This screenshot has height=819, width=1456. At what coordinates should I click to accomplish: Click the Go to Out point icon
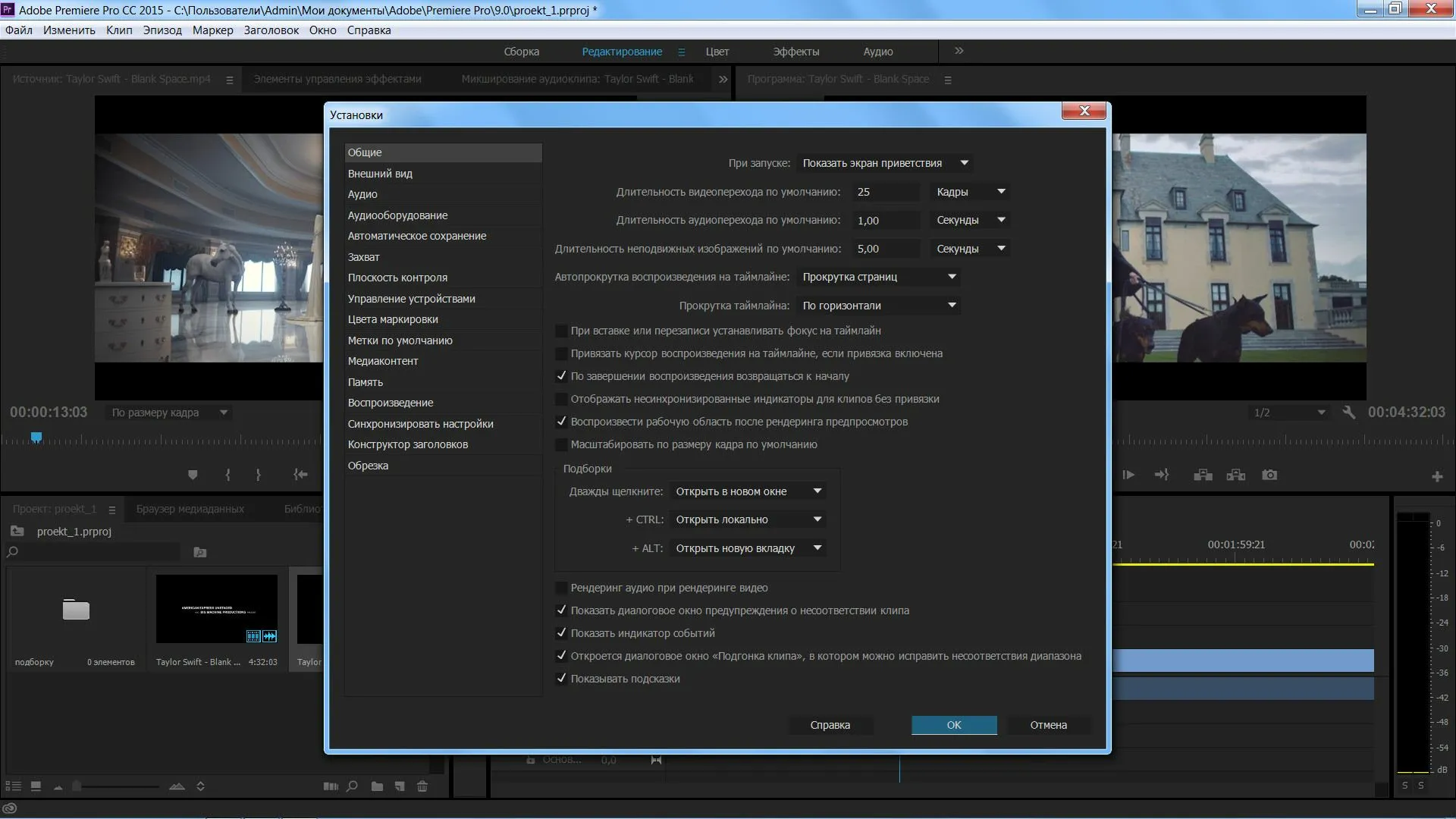pos(1162,475)
